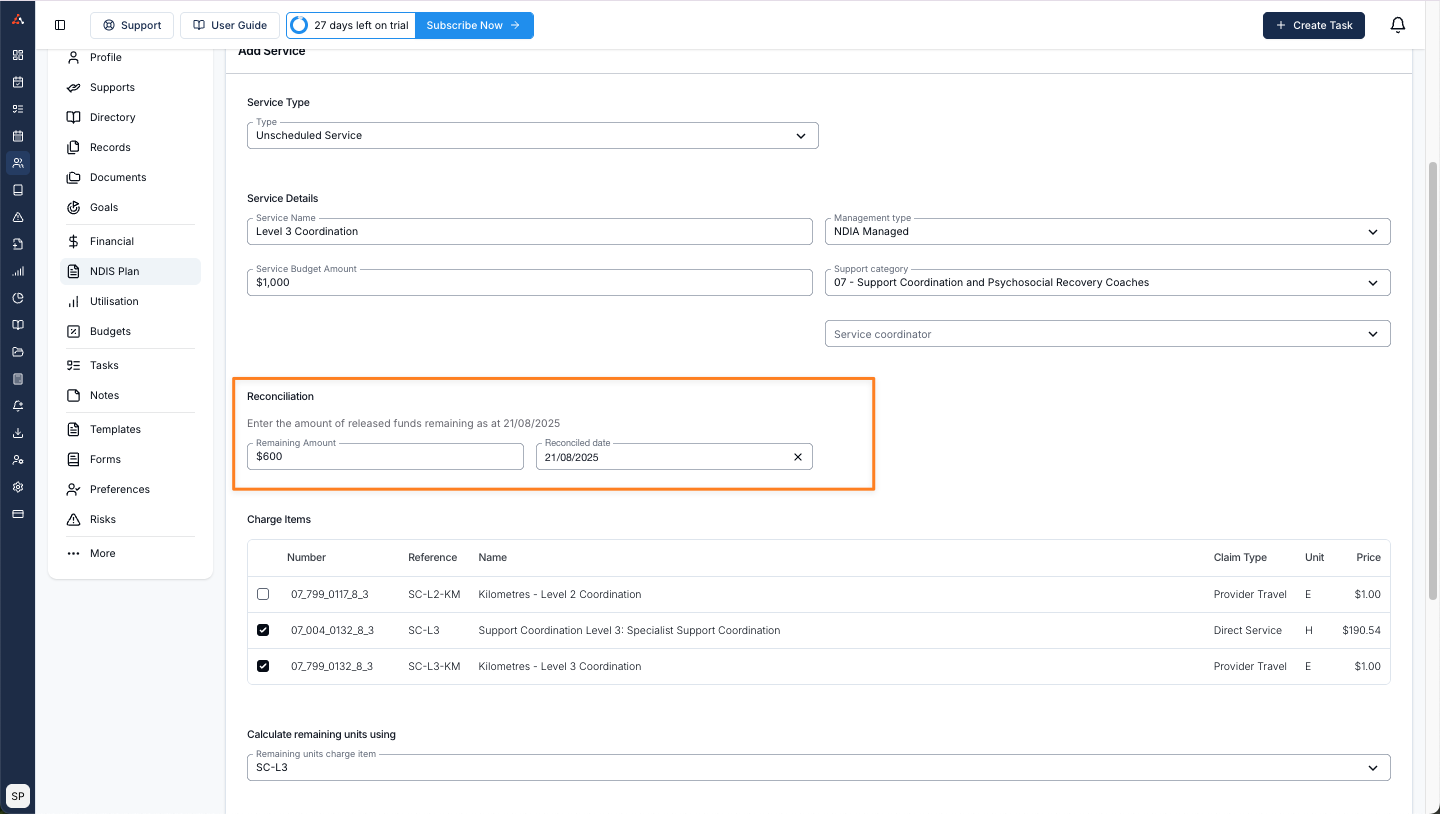Open Risks in participant menu

point(130,519)
